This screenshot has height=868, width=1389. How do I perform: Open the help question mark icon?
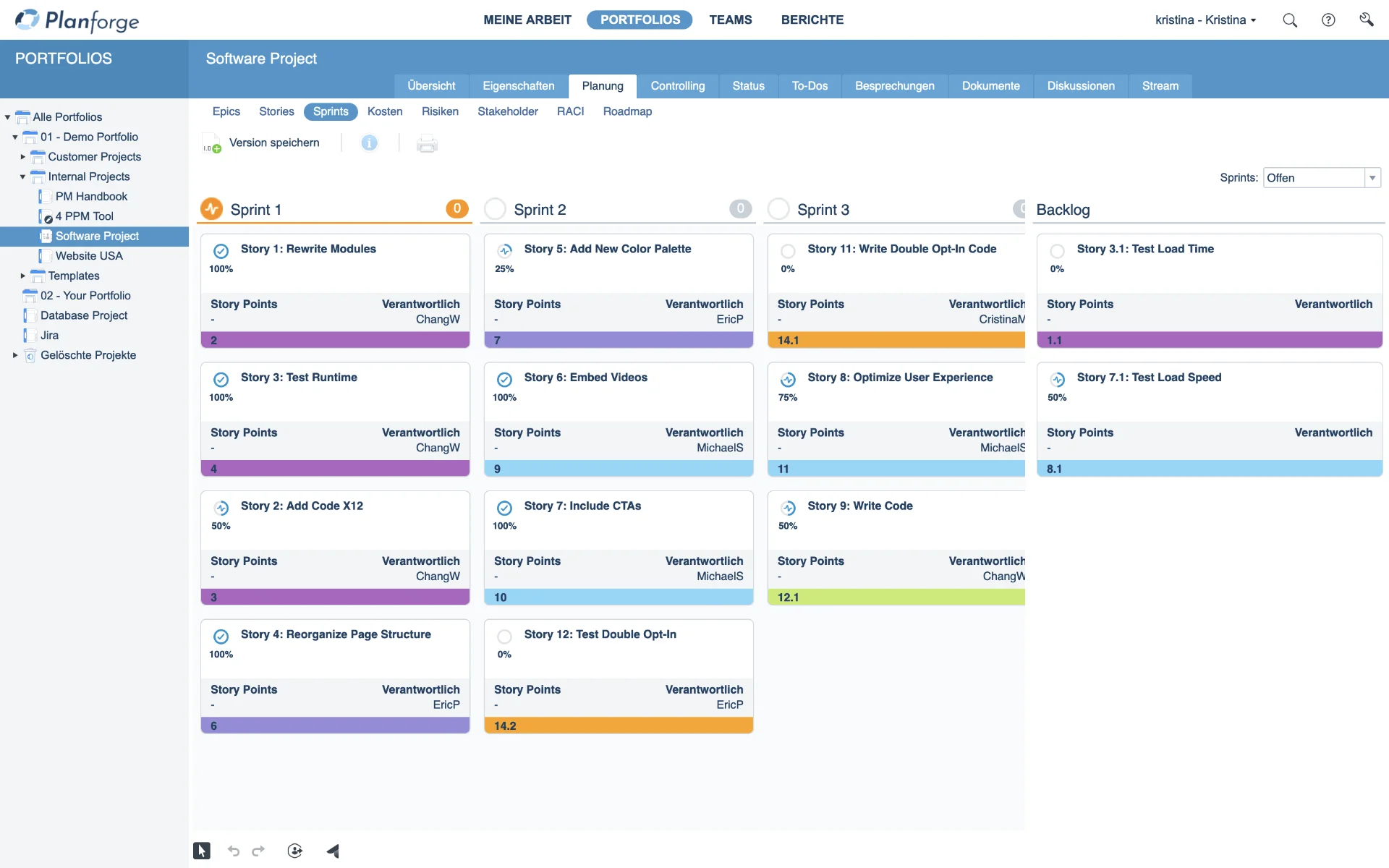click(x=1328, y=20)
